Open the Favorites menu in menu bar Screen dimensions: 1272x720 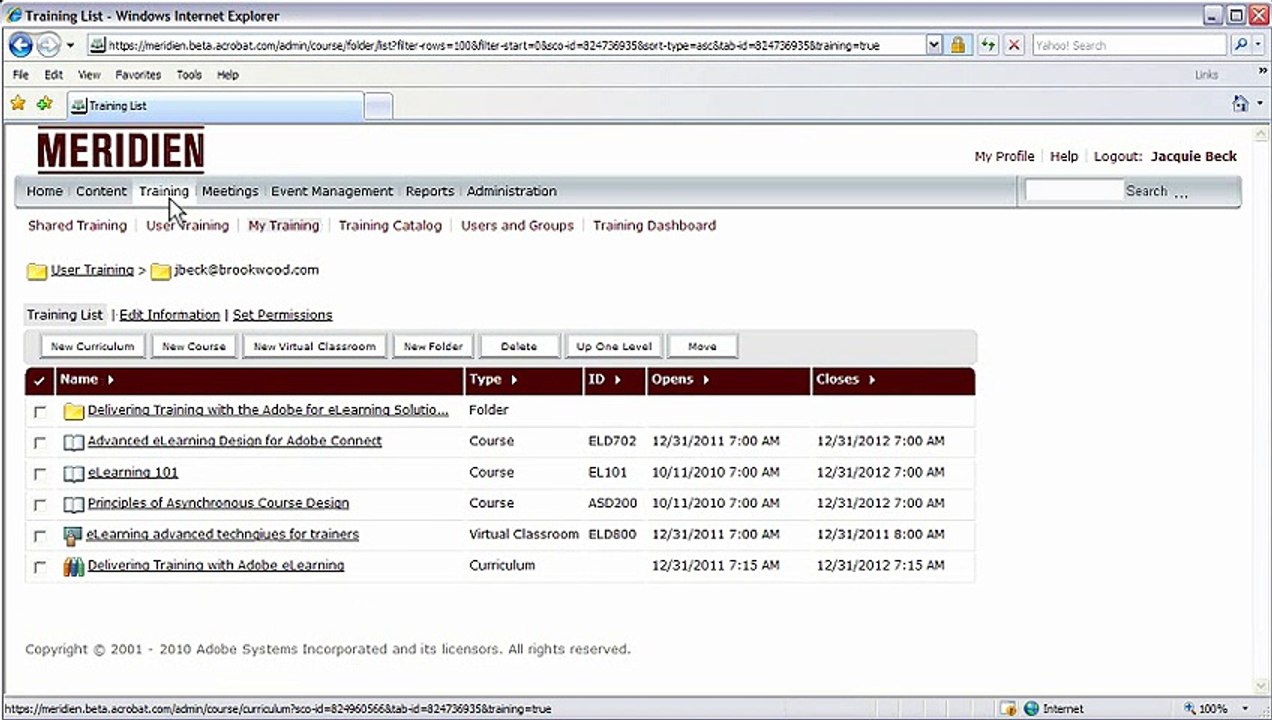[x=138, y=75]
